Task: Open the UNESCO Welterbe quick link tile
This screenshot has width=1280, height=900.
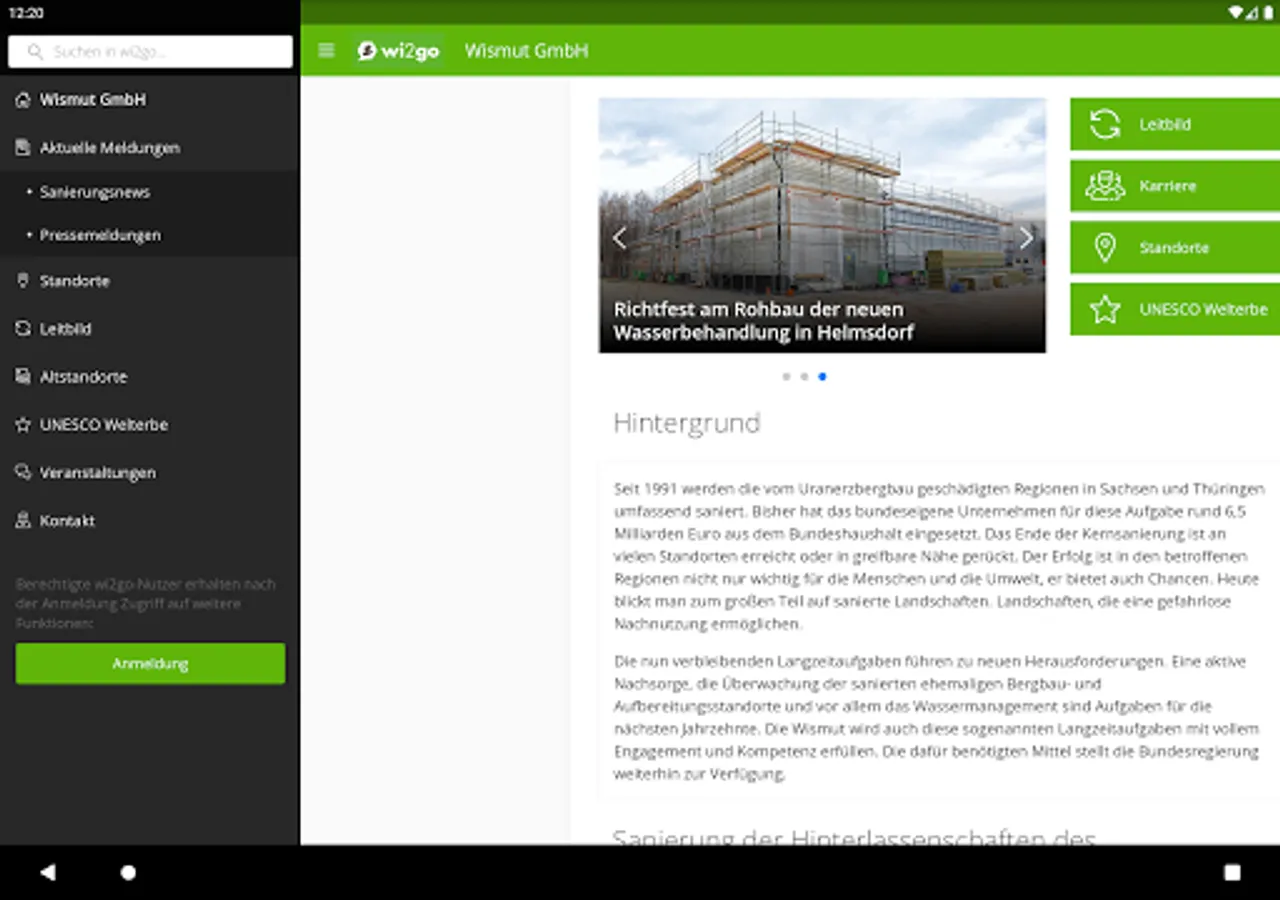Action: click(x=1175, y=309)
